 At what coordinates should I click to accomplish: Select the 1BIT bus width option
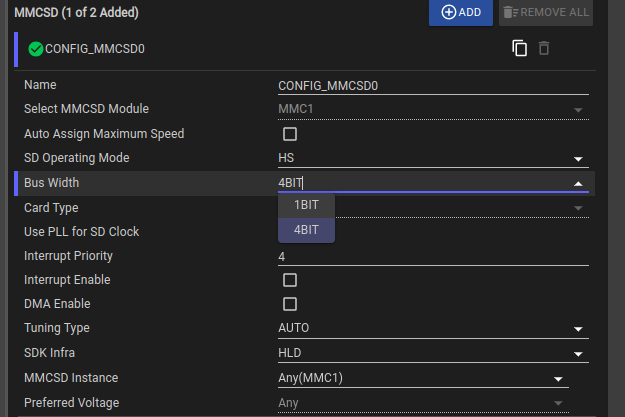(306, 205)
